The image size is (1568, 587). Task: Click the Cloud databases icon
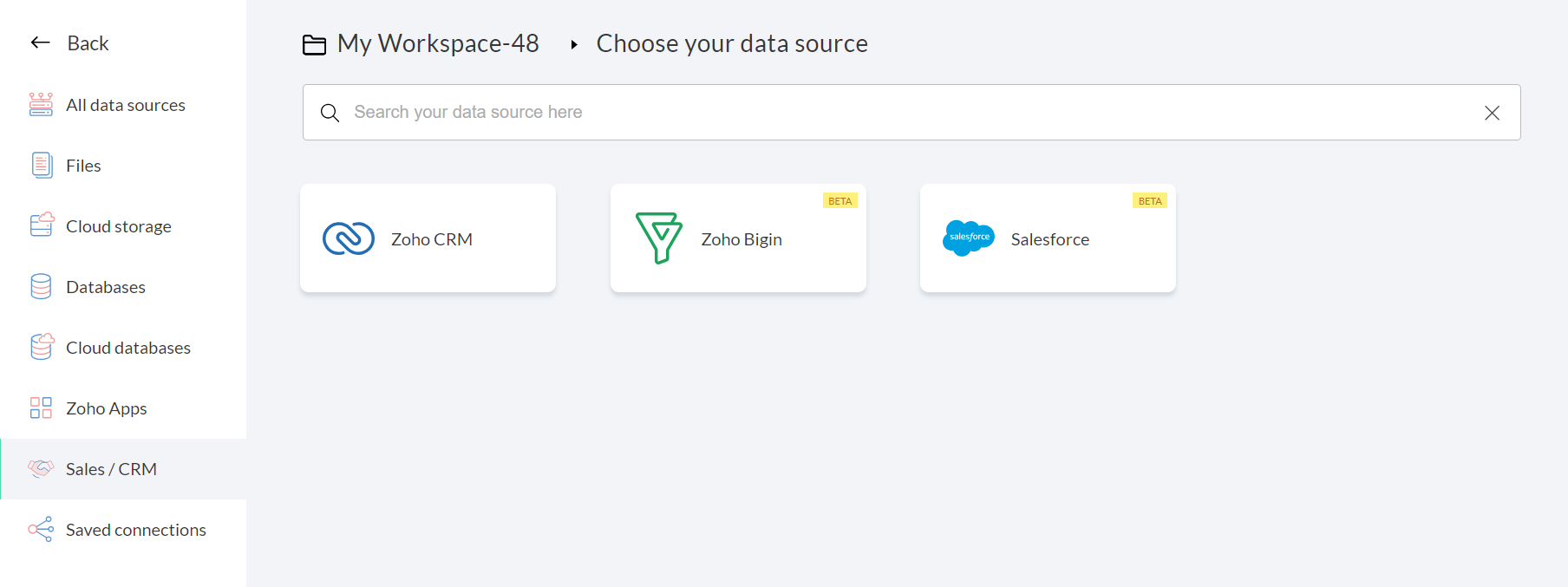(x=41, y=347)
